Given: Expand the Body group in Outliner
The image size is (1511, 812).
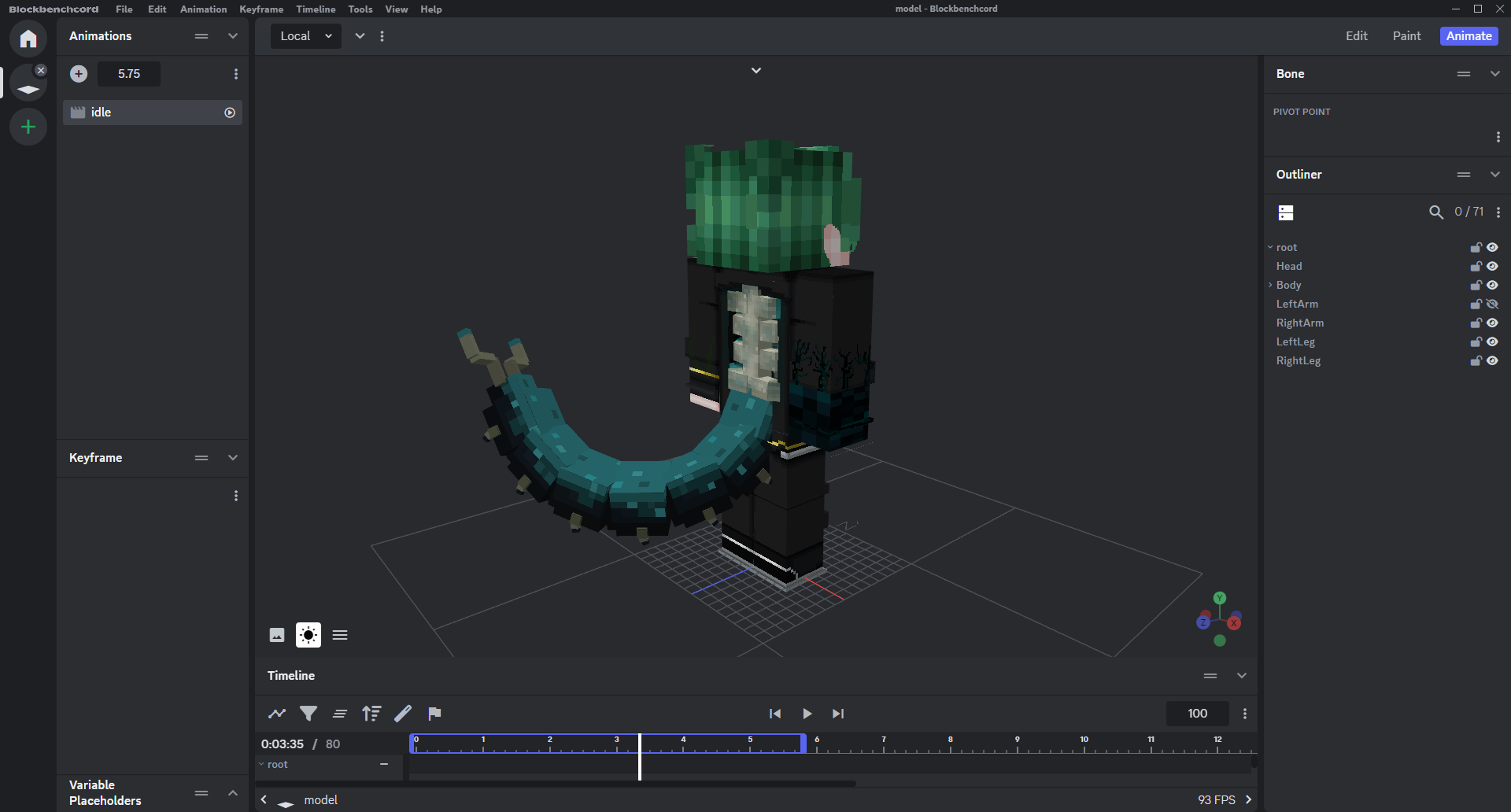Looking at the screenshot, I should click(1270, 285).
